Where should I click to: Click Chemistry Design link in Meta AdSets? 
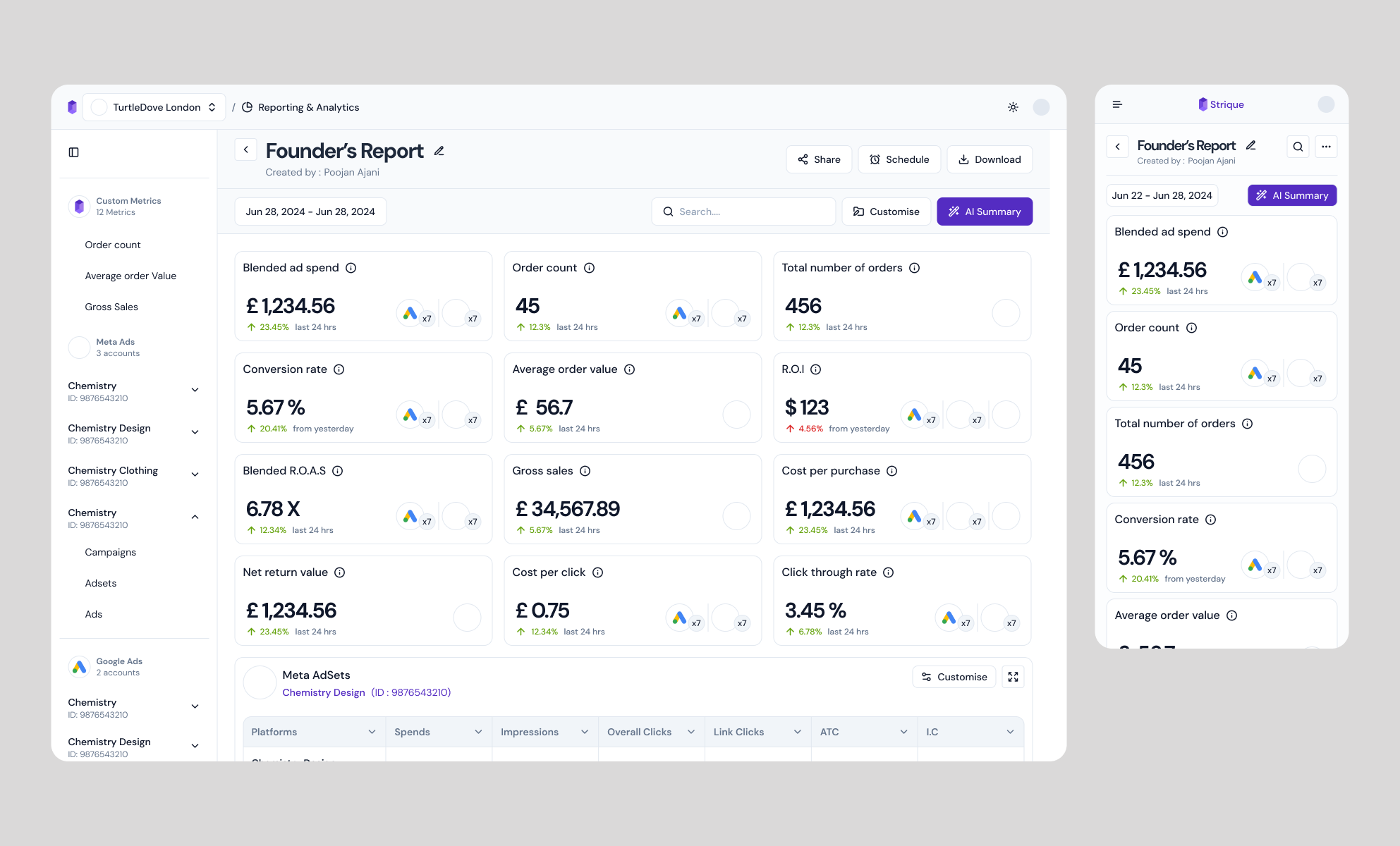point(324,692)
